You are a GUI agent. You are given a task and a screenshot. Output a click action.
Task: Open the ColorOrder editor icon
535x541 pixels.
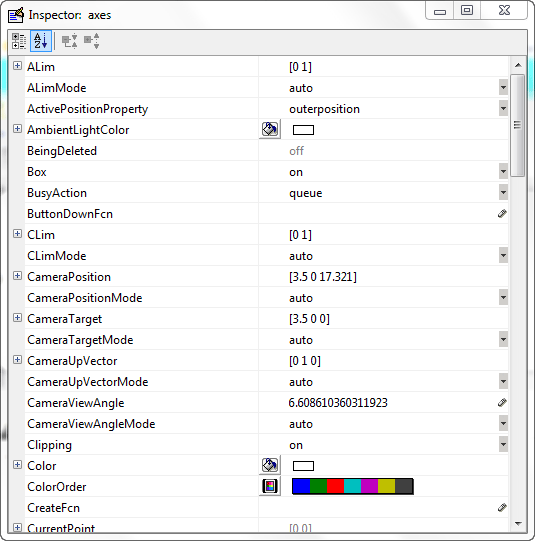coord(270,486)
